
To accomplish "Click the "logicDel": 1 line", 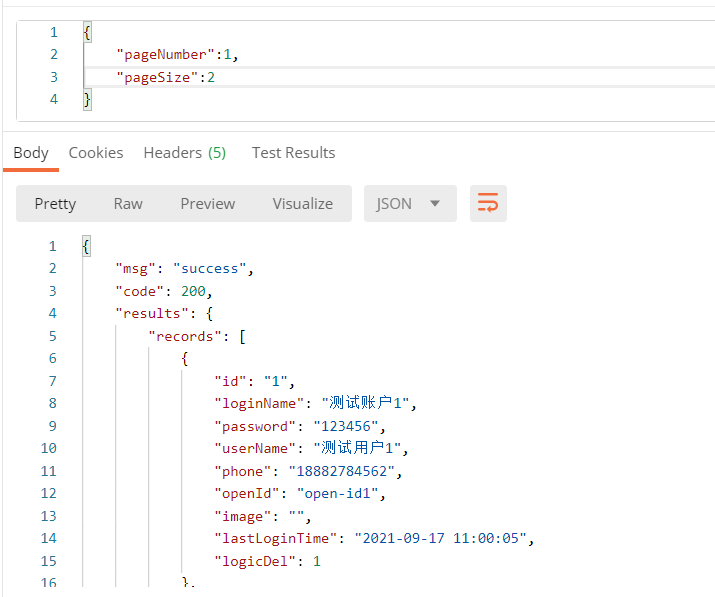I will coord(268,561).
